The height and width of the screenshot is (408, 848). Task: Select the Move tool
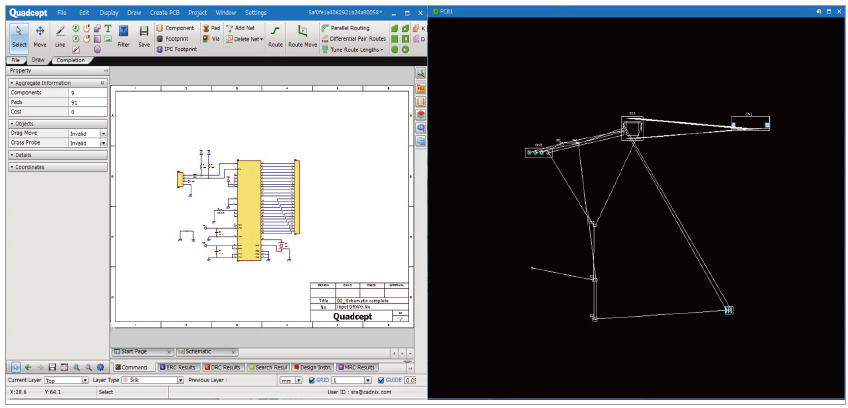pos(40,36)
